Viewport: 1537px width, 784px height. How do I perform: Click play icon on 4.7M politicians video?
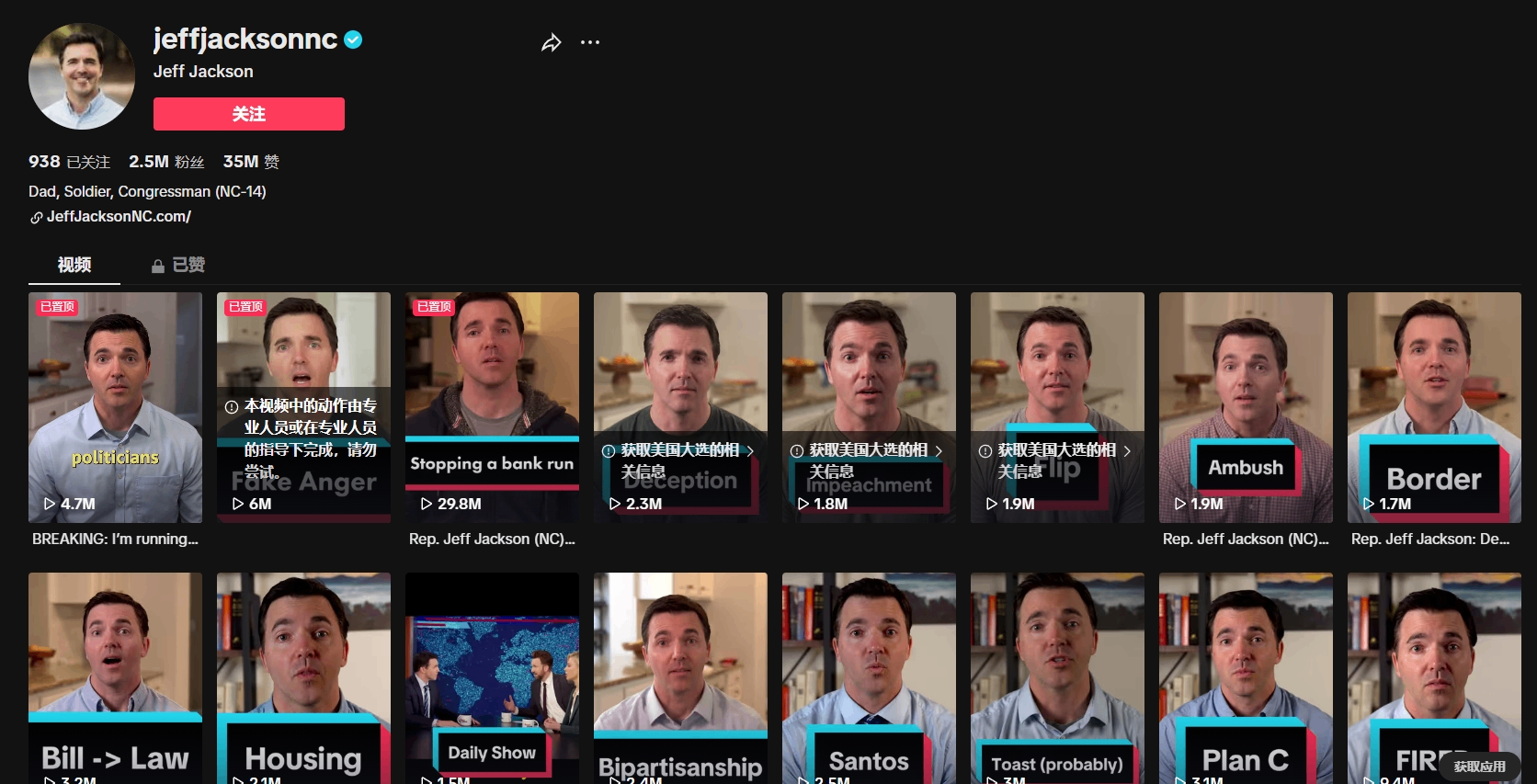click(50, 504)
